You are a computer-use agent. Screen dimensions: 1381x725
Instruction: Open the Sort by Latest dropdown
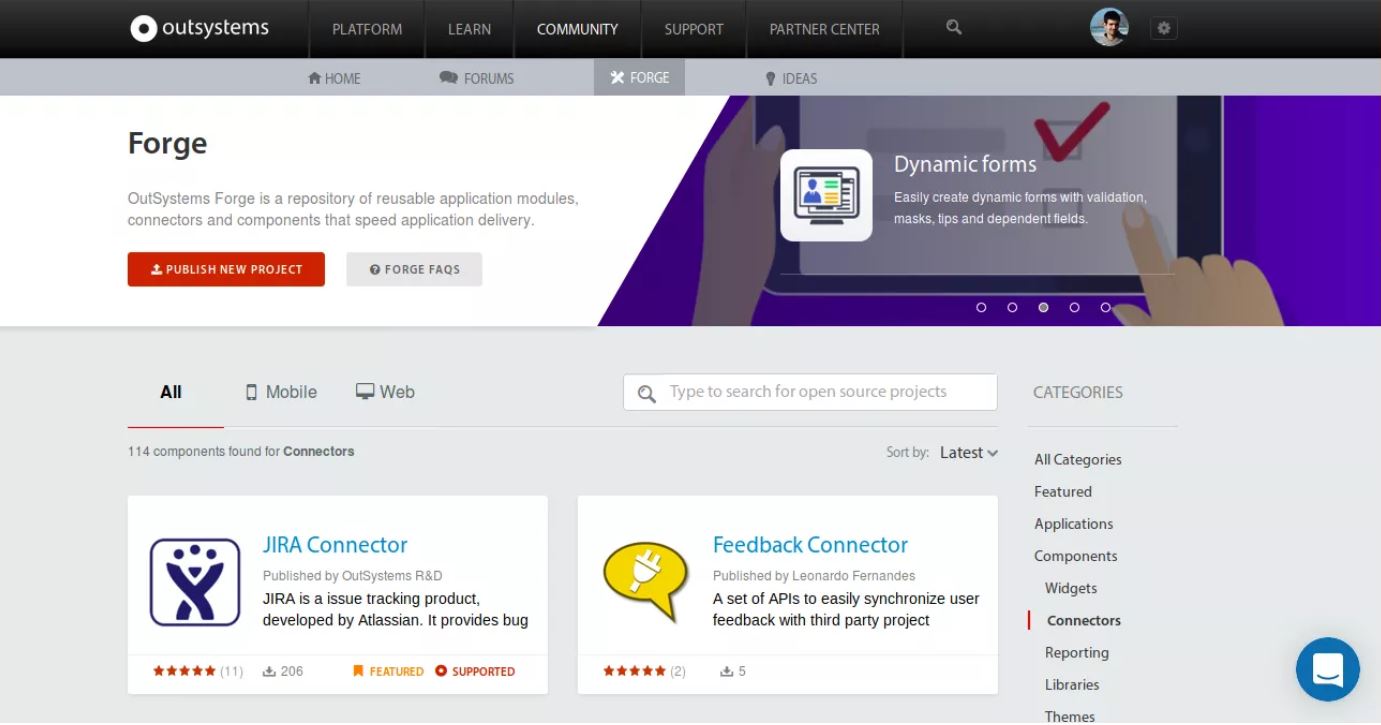click(x=966, y=452)
